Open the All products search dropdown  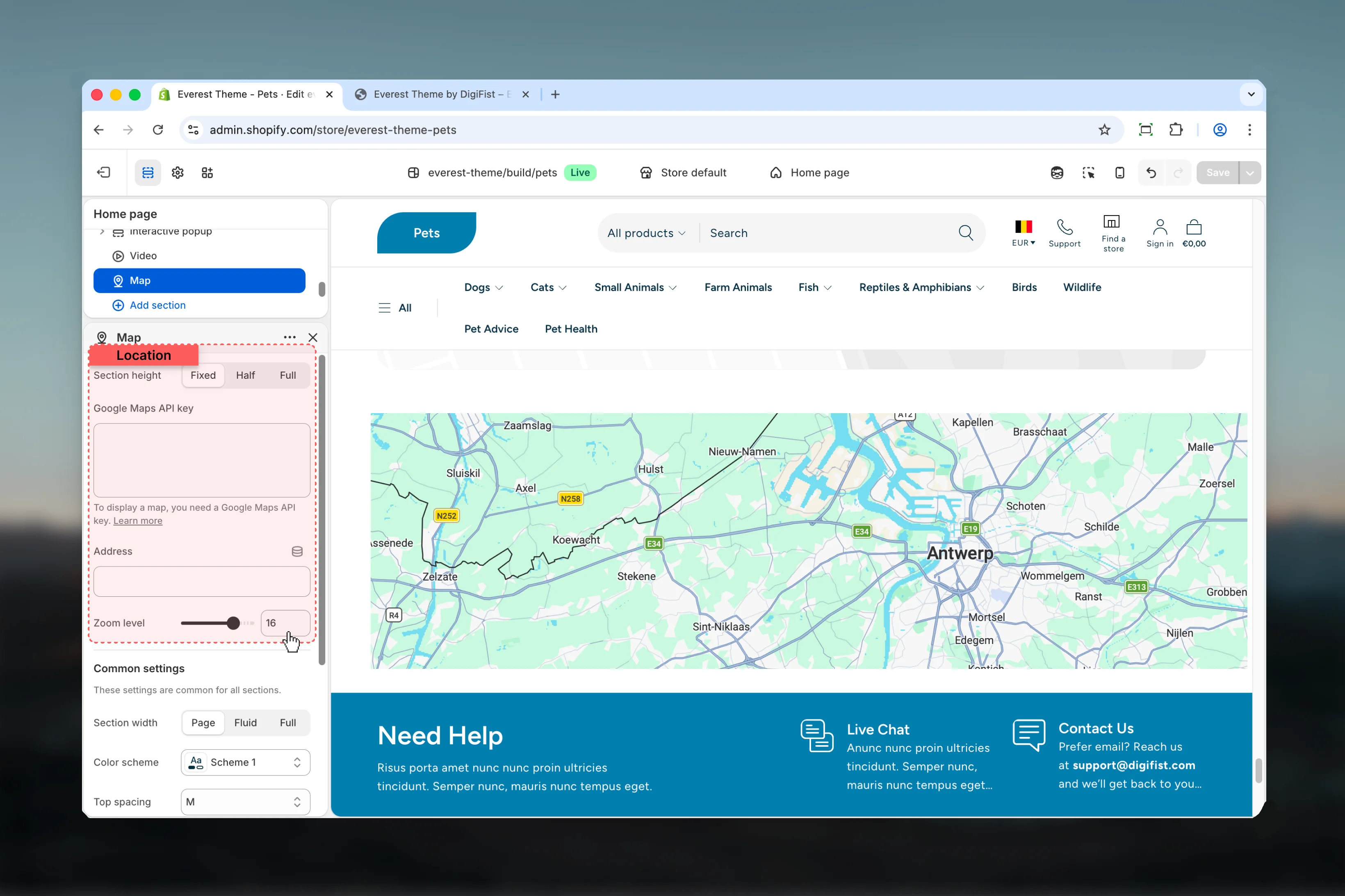646,233
